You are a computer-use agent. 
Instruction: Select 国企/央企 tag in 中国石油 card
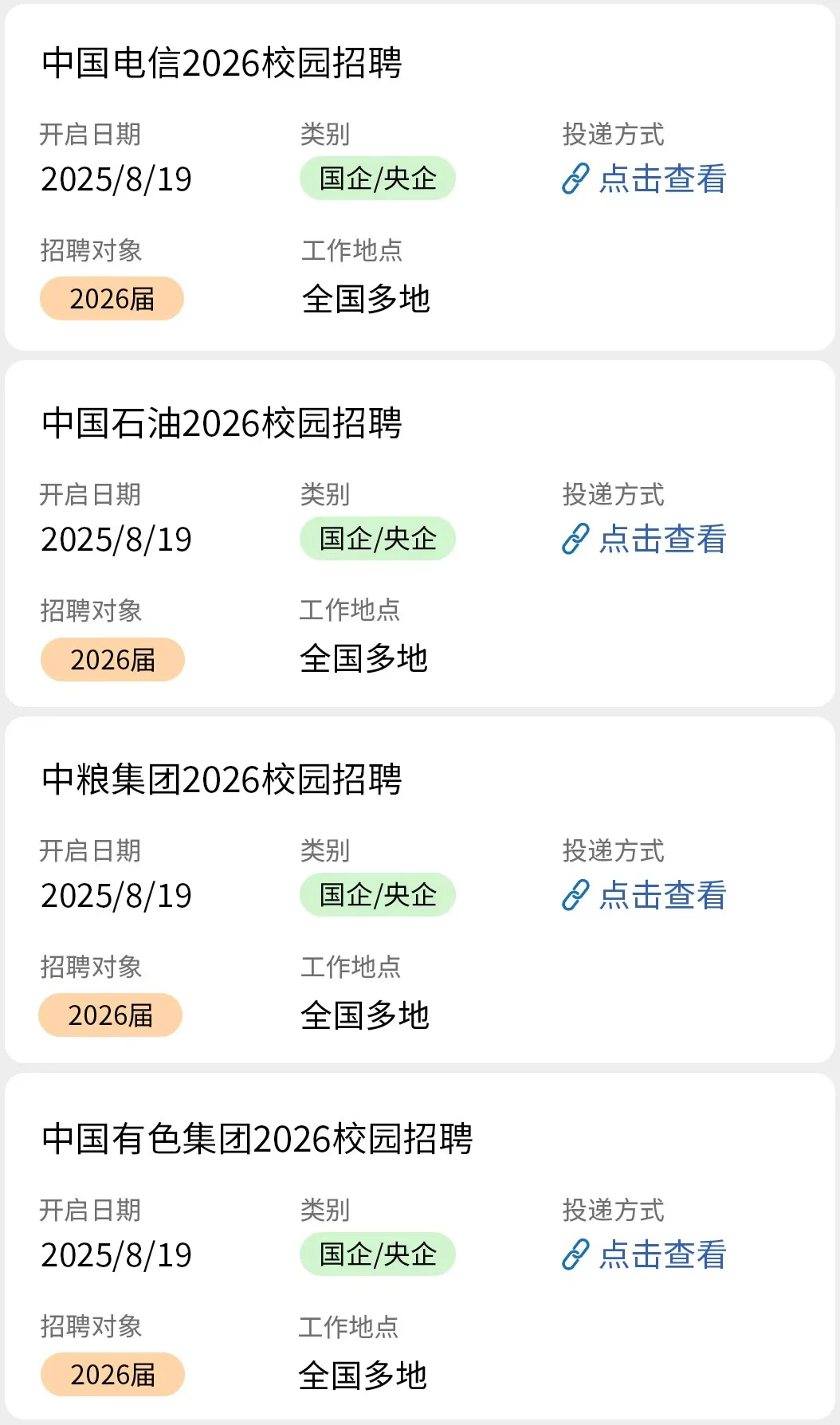point(378,539)
